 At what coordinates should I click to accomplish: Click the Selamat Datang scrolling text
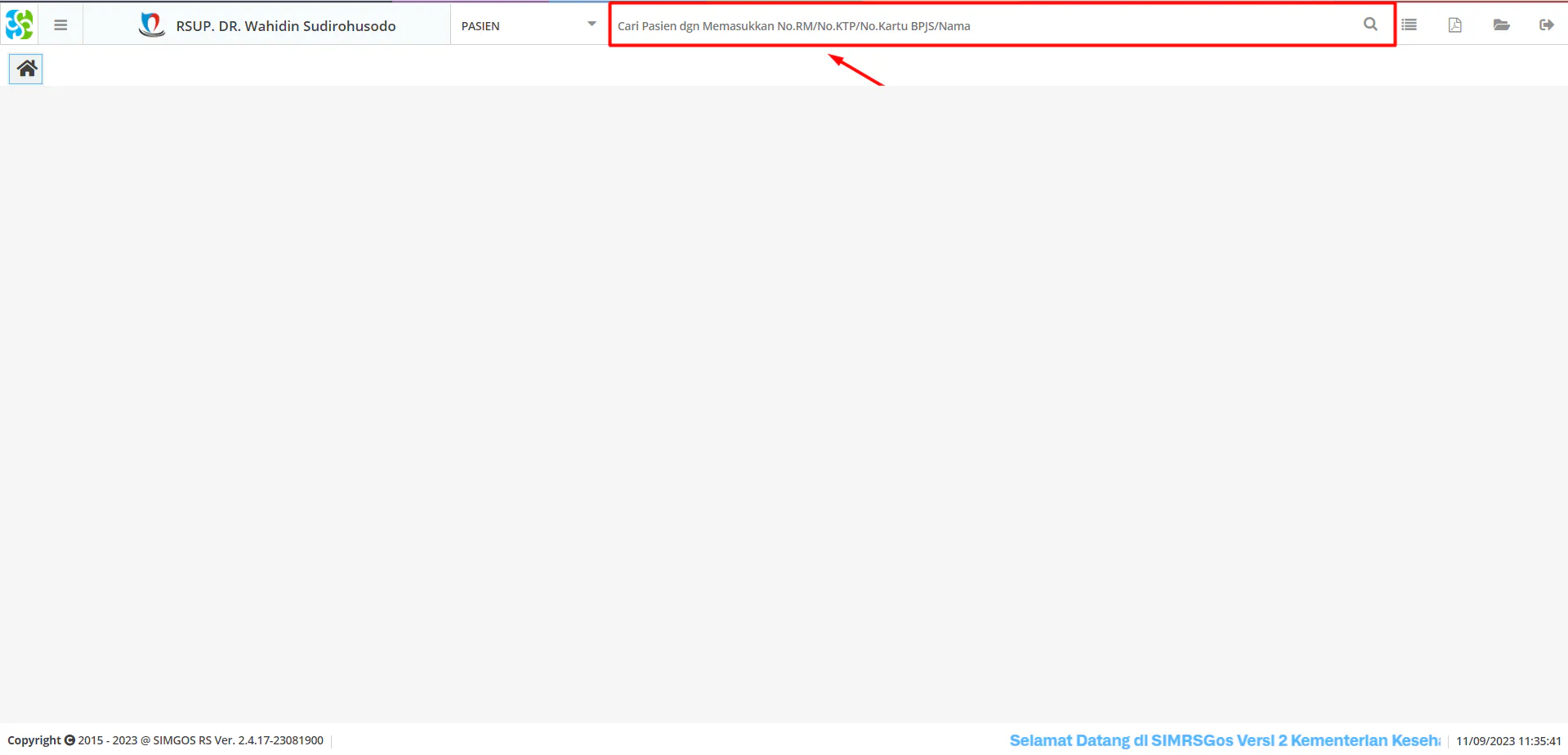pyautogui.click(x=1224, y=740)
